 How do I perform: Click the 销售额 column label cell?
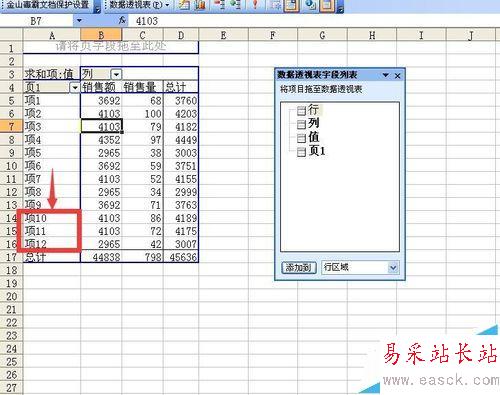[101, 87]
